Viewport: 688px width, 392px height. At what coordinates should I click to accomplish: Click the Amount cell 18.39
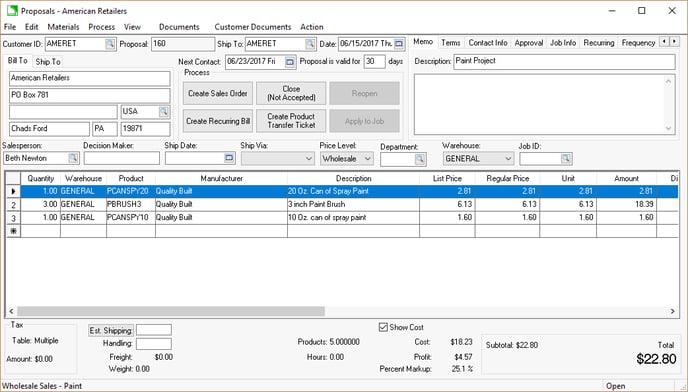point(626,205)
